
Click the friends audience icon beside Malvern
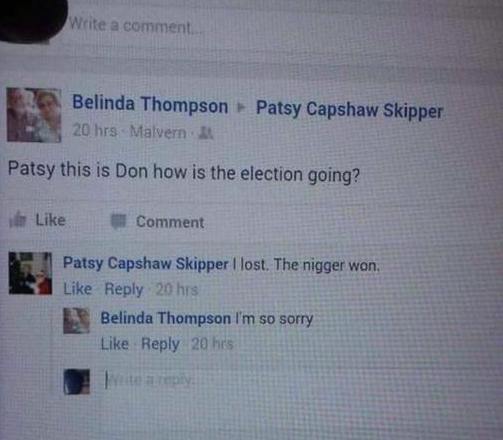click(206, 133)
